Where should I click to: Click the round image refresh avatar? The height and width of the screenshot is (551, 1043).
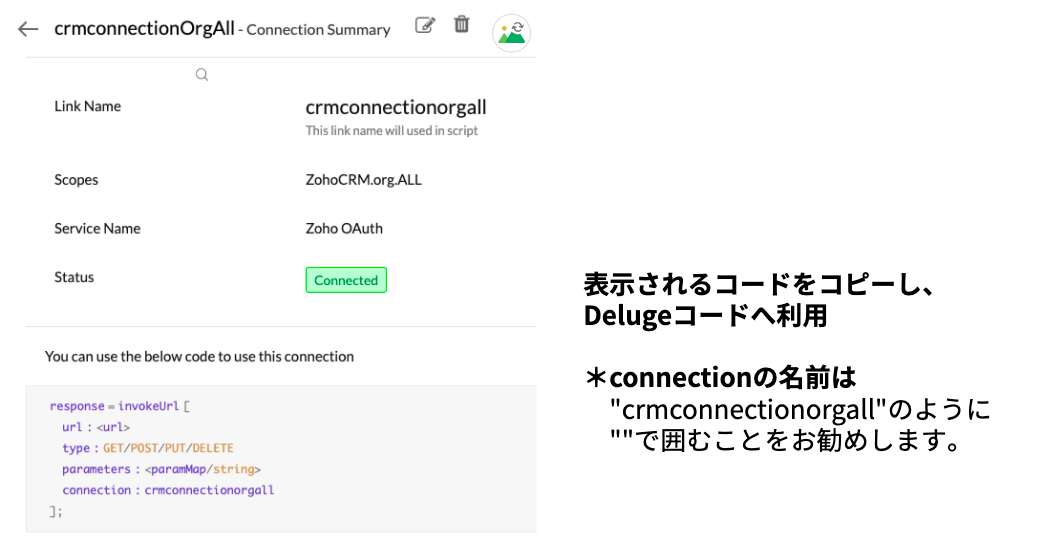[511, 33]
